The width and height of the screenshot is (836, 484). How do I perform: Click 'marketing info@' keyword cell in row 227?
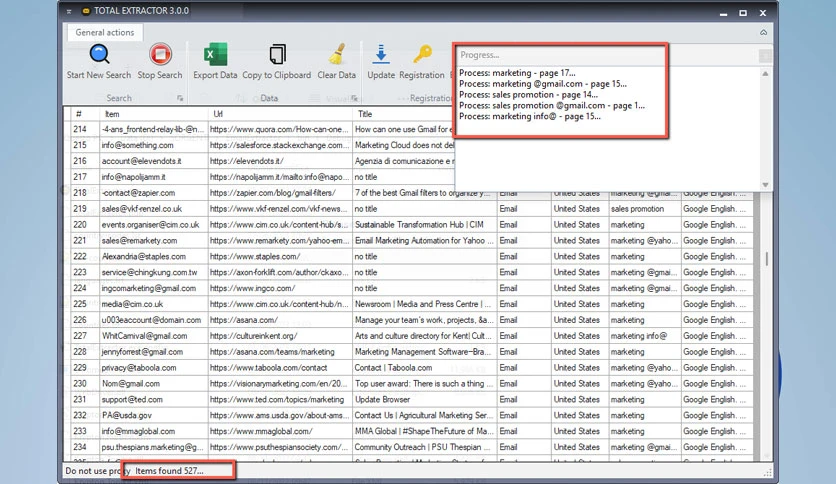pos(645,336)
